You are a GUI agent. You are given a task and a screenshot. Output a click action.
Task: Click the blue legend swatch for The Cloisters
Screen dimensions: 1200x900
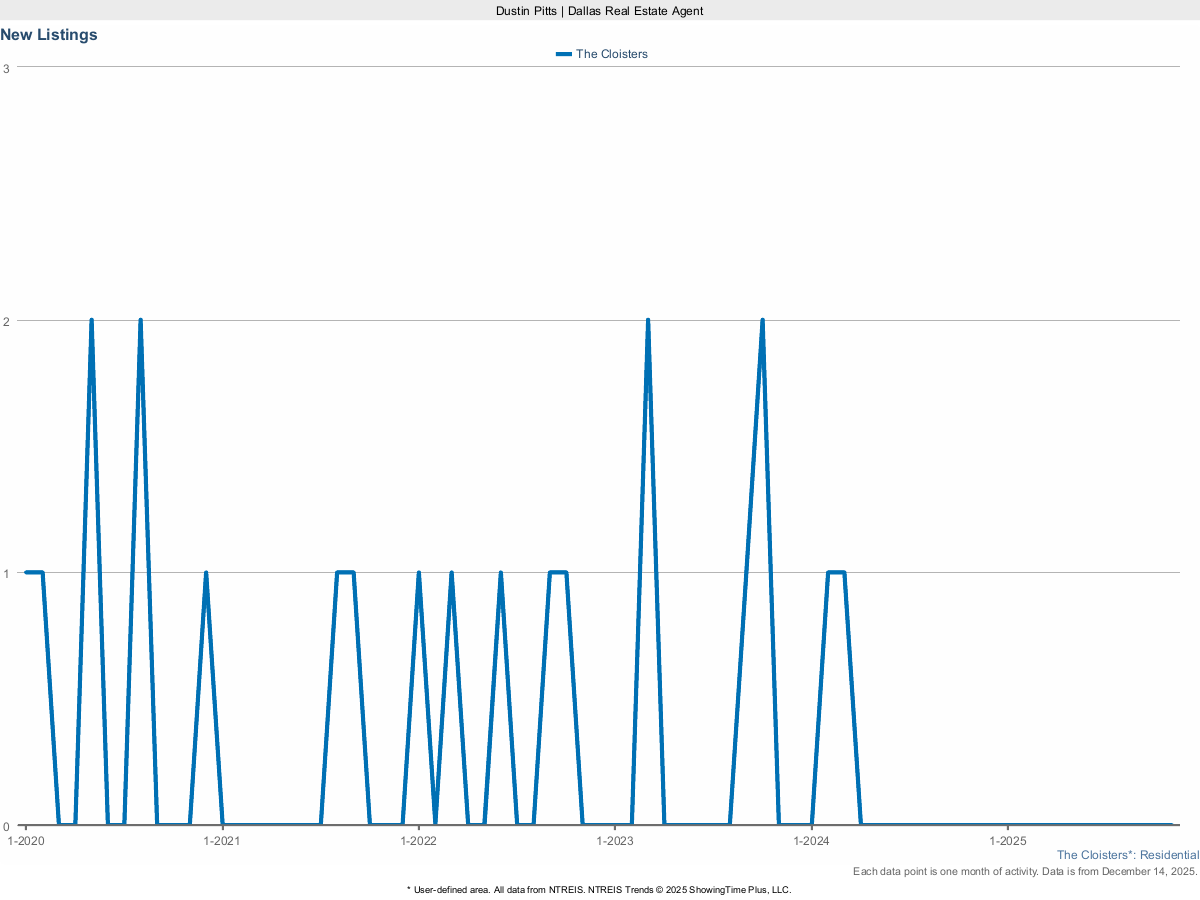coord(563,54)
